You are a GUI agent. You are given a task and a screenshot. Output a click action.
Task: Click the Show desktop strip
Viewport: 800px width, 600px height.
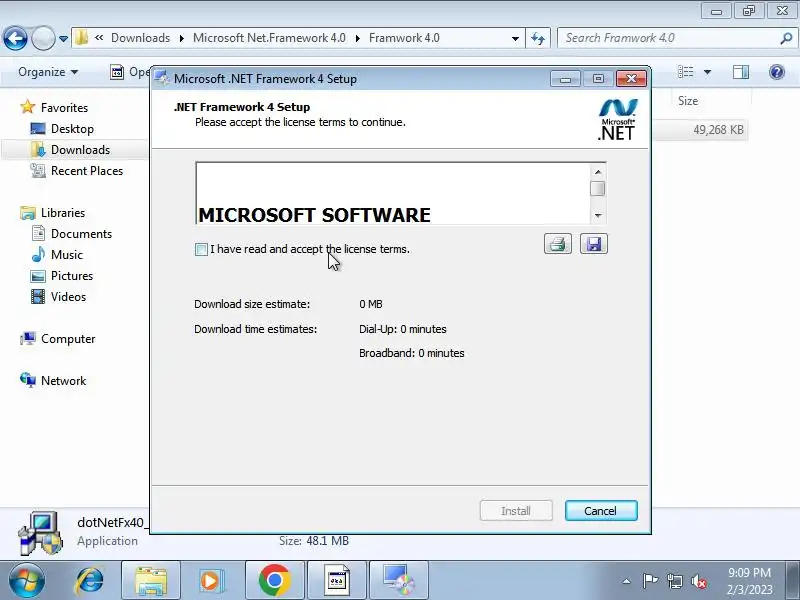point(793,580)
